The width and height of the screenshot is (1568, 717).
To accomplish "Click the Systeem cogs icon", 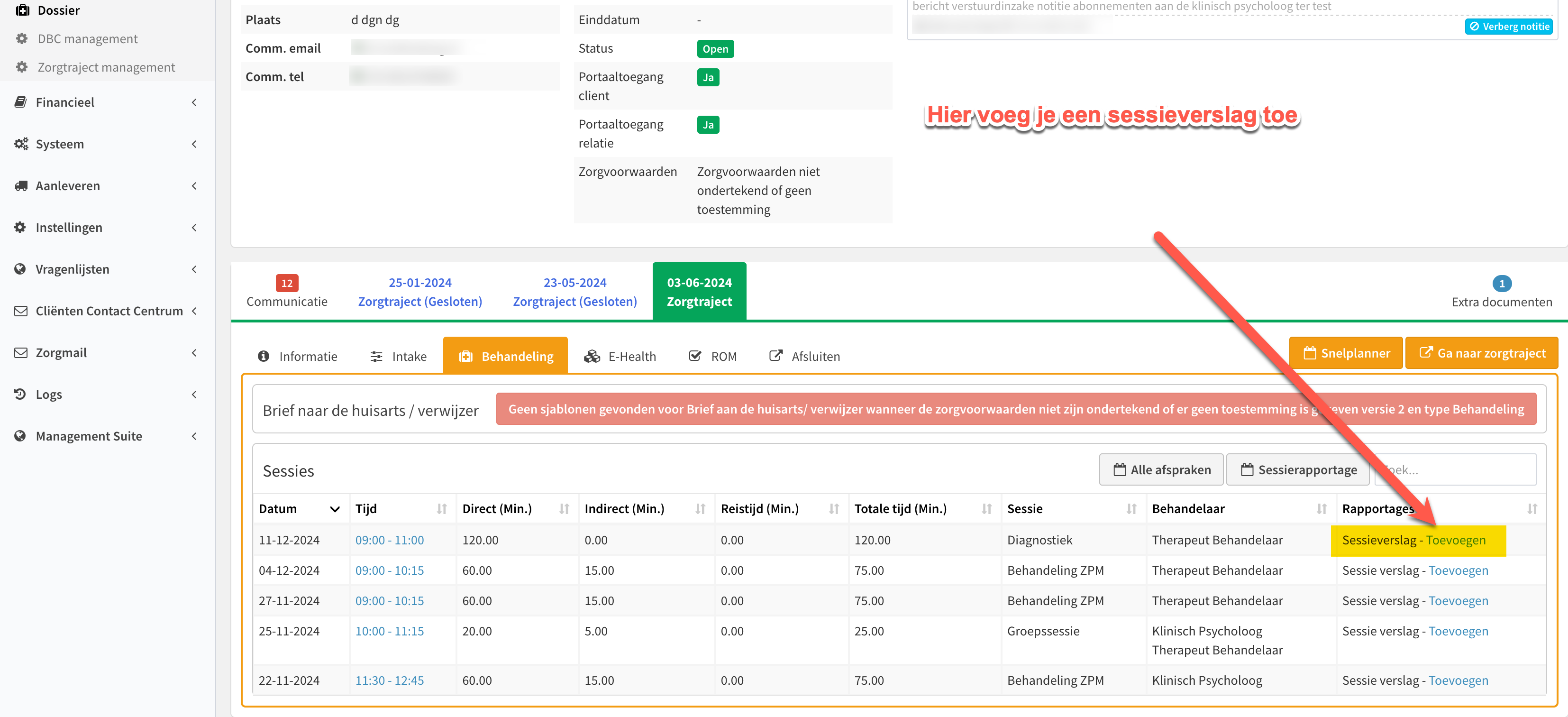I will (x=21, y=144).
